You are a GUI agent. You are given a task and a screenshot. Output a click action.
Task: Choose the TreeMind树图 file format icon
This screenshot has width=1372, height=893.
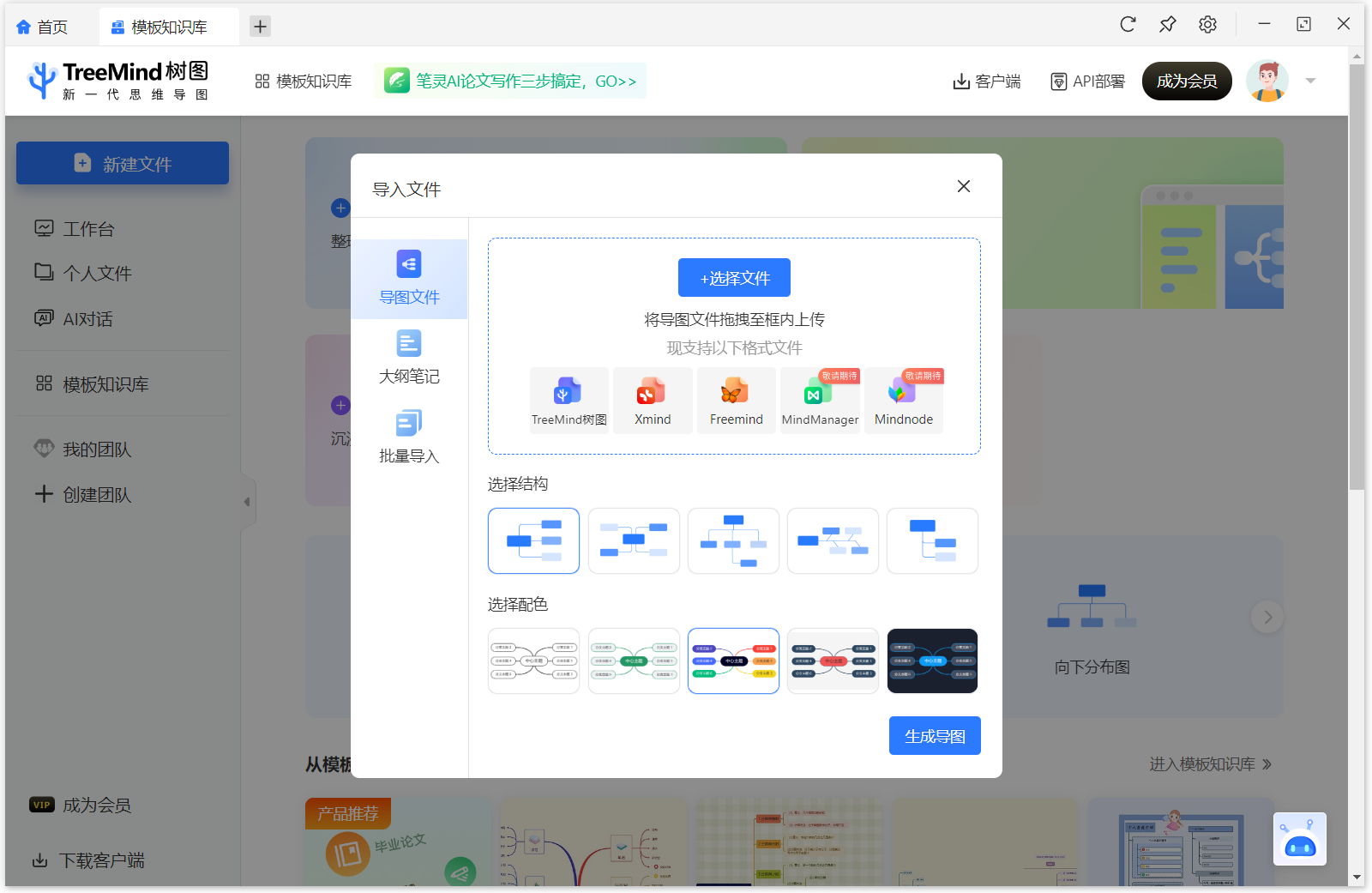[x=569, y=401]
